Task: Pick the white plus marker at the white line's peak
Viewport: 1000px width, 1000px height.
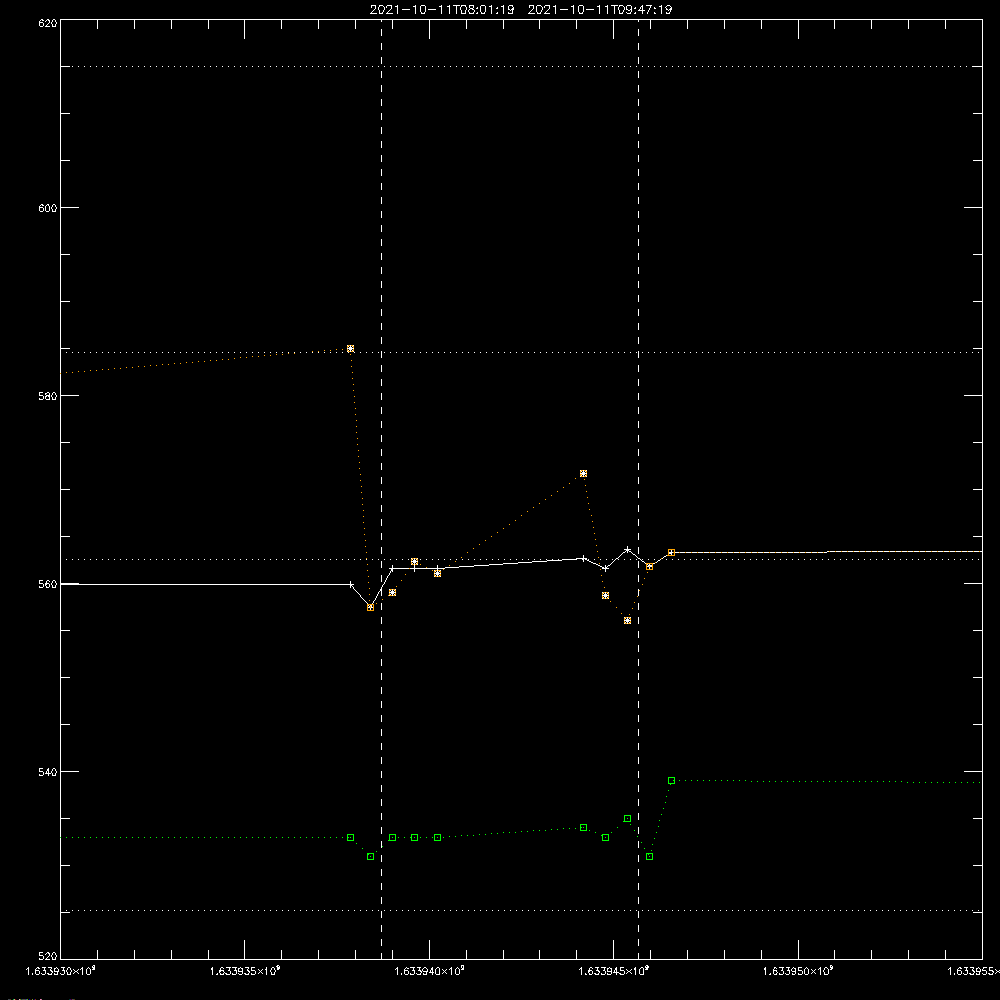Action: [628, 549]
